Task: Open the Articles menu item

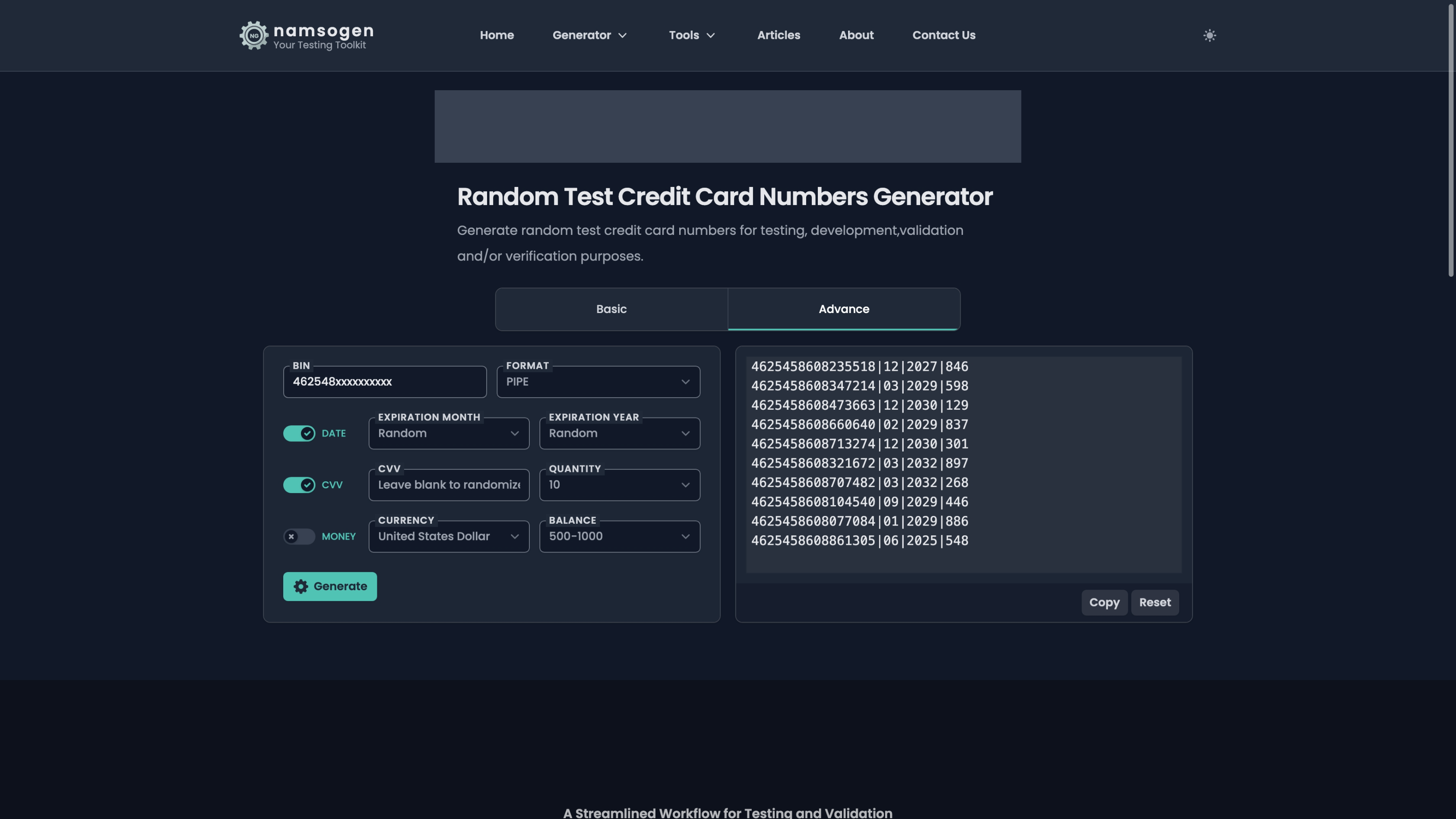Action: tap(779, 35)
